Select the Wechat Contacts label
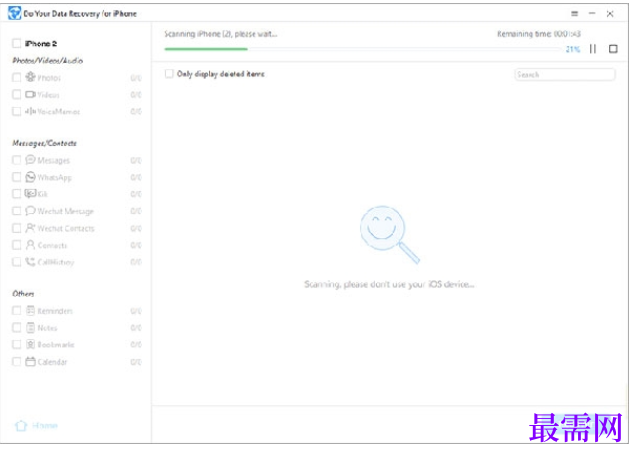The height and width of the screenshot is (459, 641). click(66, 228)
